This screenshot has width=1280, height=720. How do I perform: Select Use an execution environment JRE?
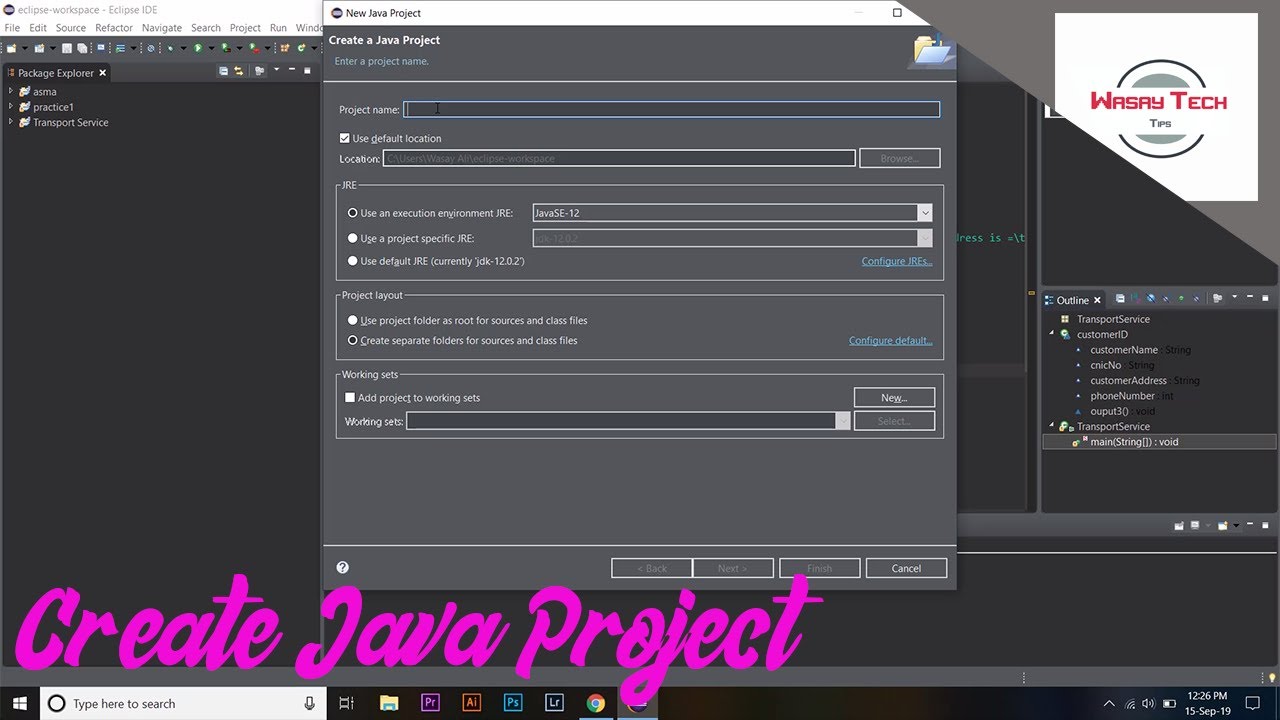click(352, 213)
